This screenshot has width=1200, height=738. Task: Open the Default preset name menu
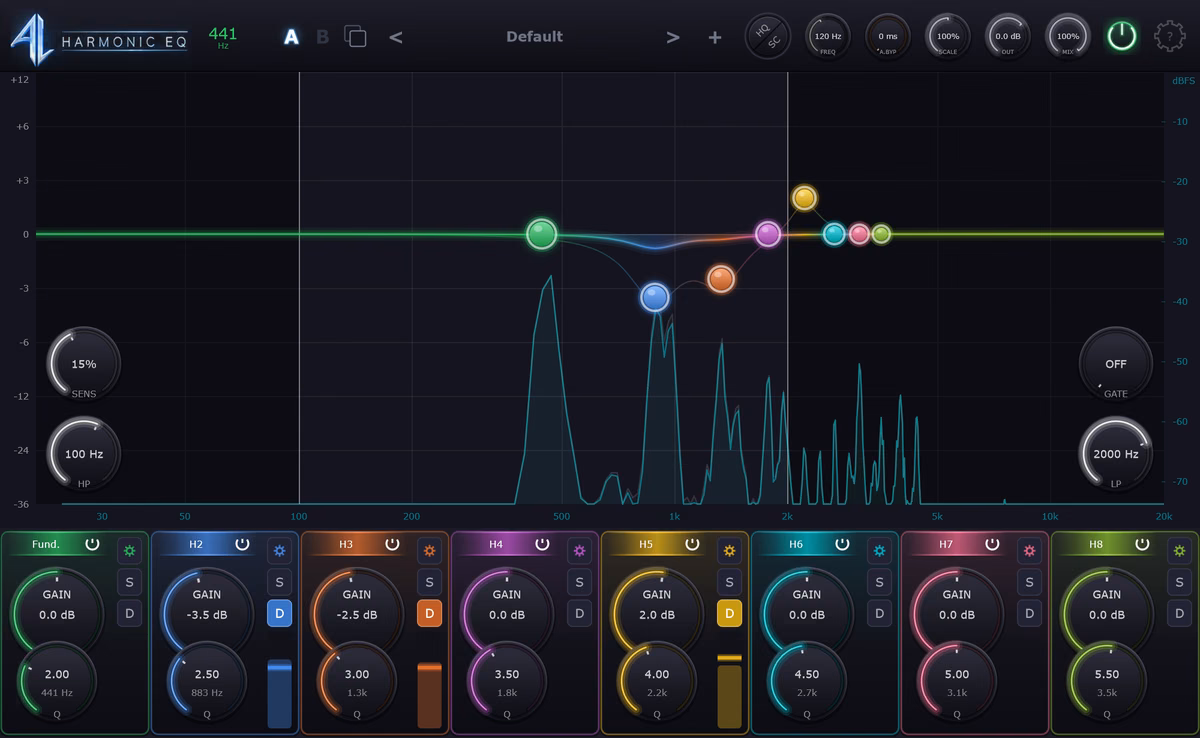(x=534, y=37)
